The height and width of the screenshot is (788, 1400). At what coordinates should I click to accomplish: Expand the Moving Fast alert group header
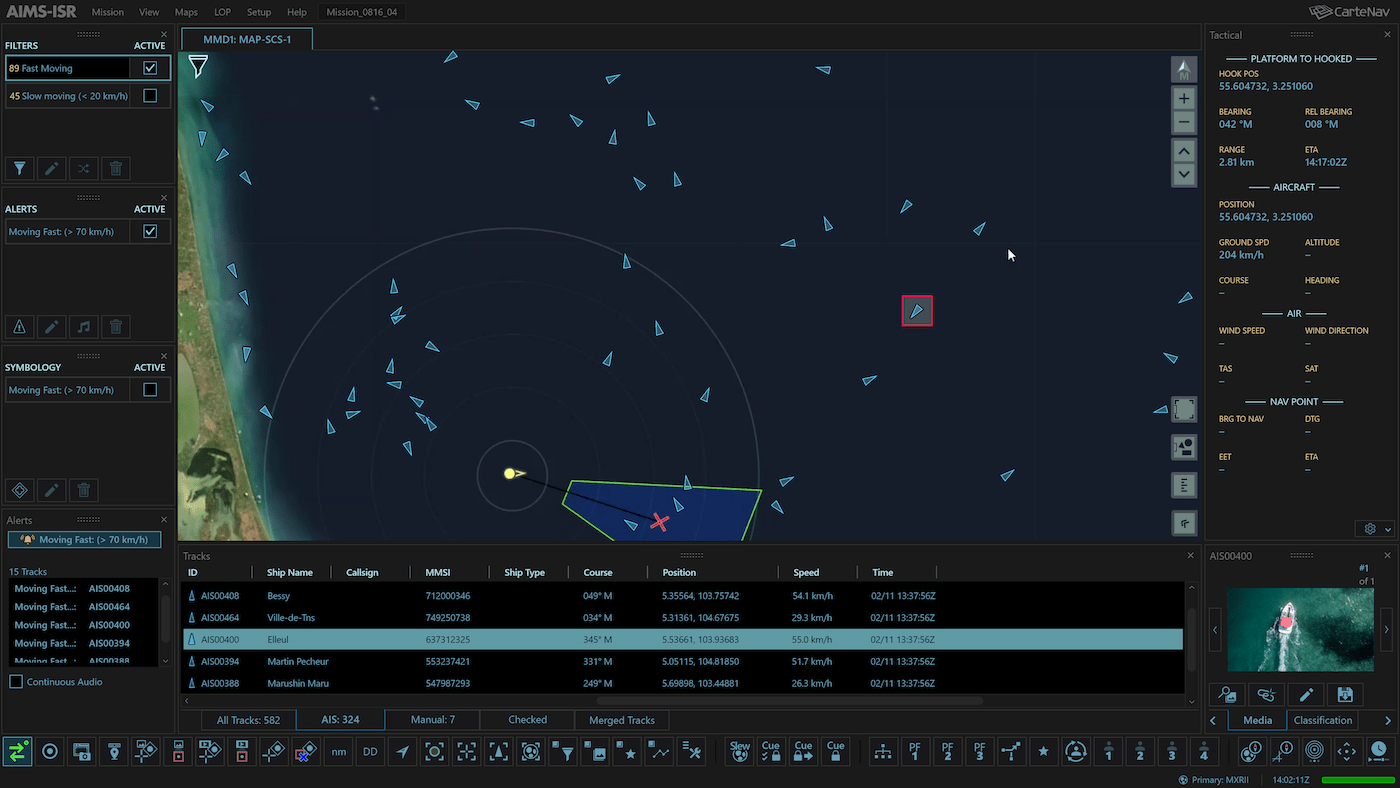[85, 540]
